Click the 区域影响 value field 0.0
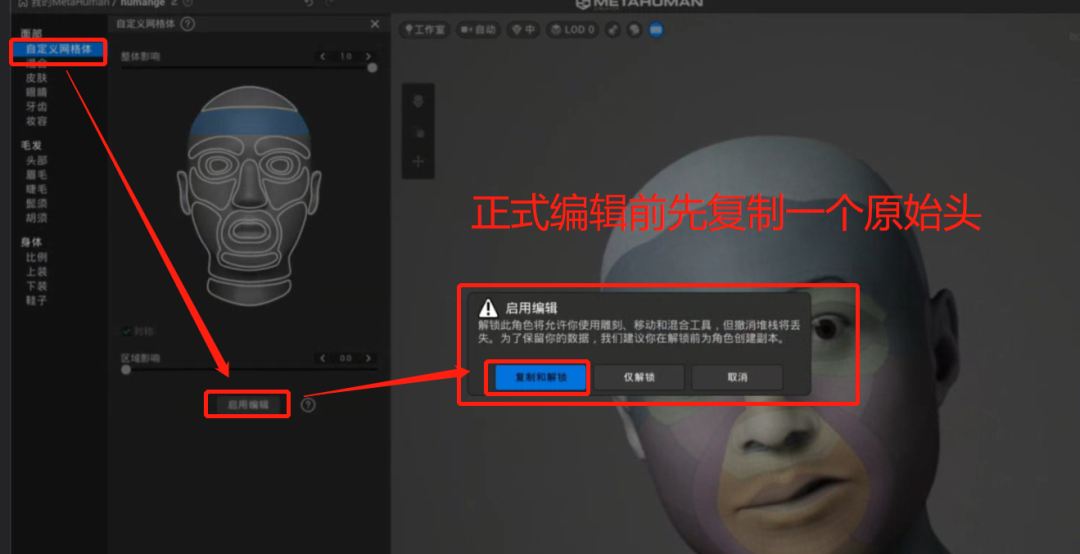1080x554 pixels. [346, 358]
